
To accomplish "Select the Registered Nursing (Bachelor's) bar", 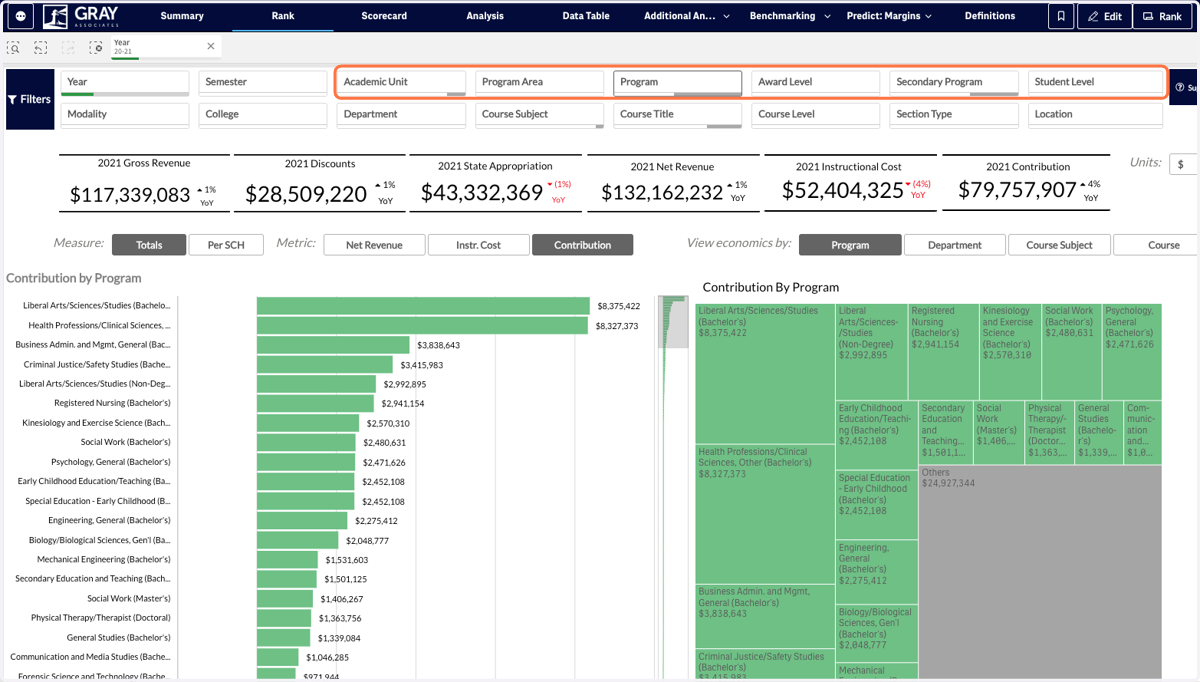I will (315, 403).
